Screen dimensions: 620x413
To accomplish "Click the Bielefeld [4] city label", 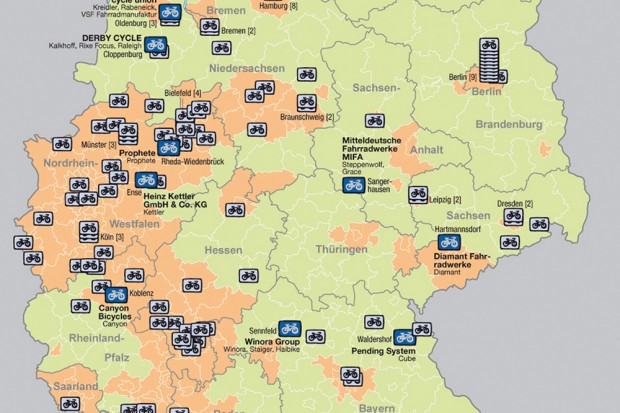I will [183, 93].
